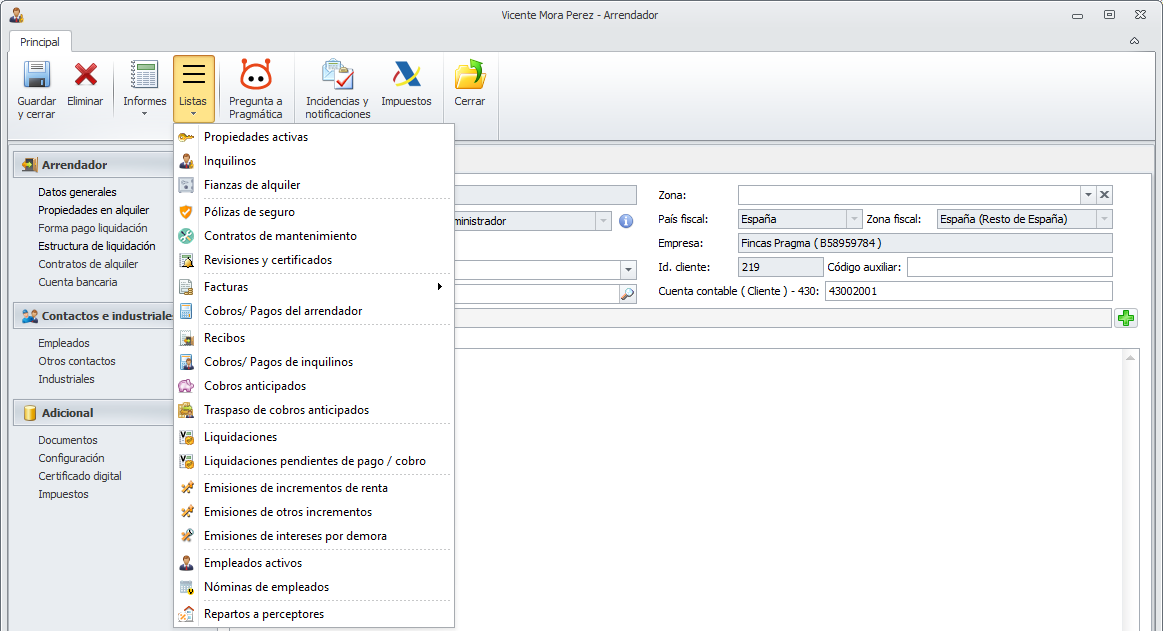Select Fianzas de alquiler menu entry
Screen dimensions: 1163x631
(x=252, y=185)
